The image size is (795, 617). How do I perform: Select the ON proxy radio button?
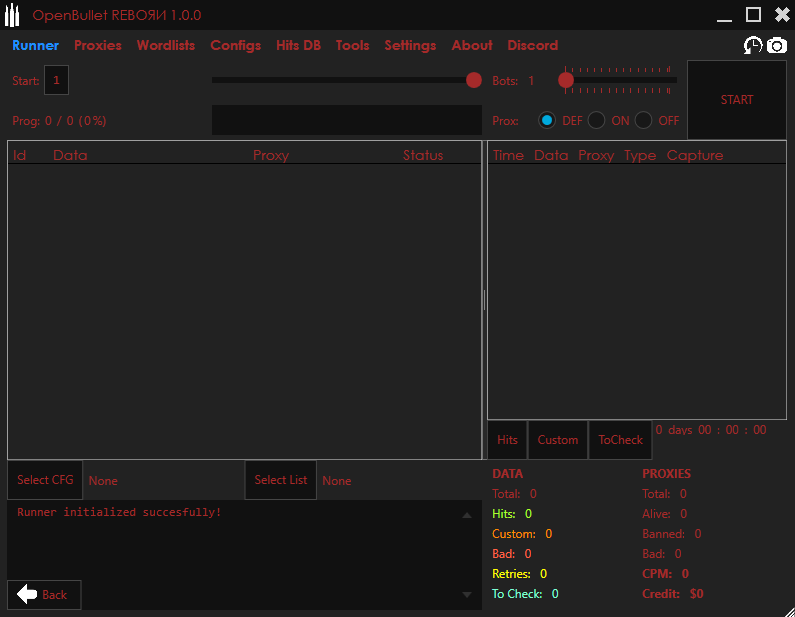point(596,121)
